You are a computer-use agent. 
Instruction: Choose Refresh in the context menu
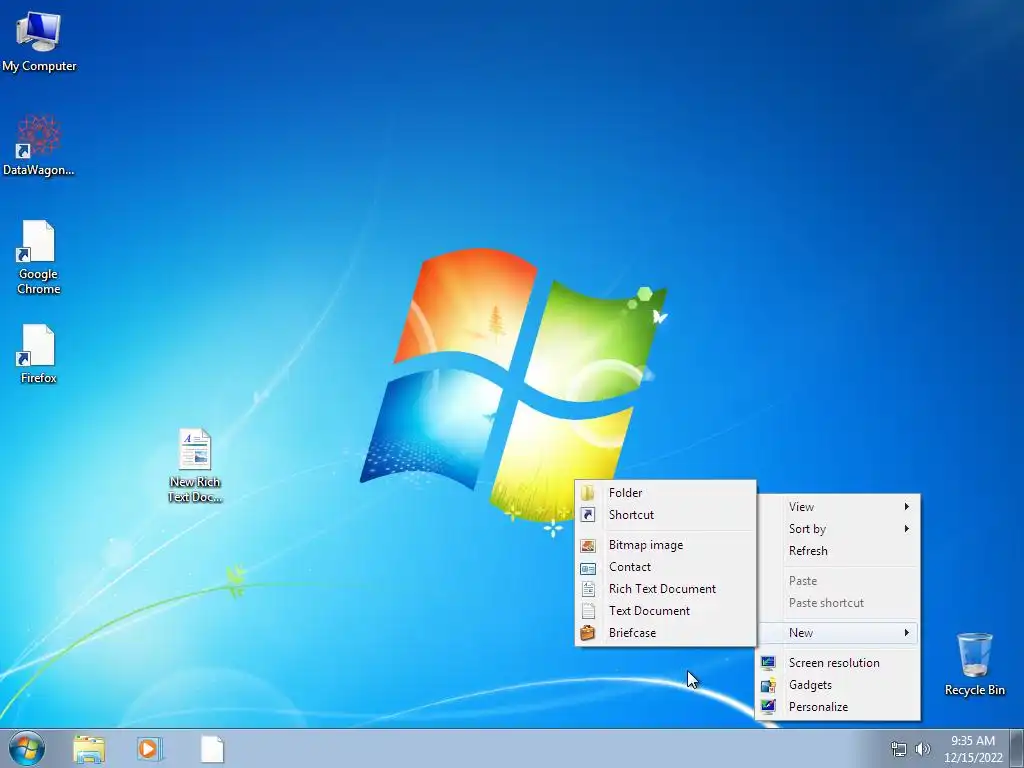[x=838, y=551]
